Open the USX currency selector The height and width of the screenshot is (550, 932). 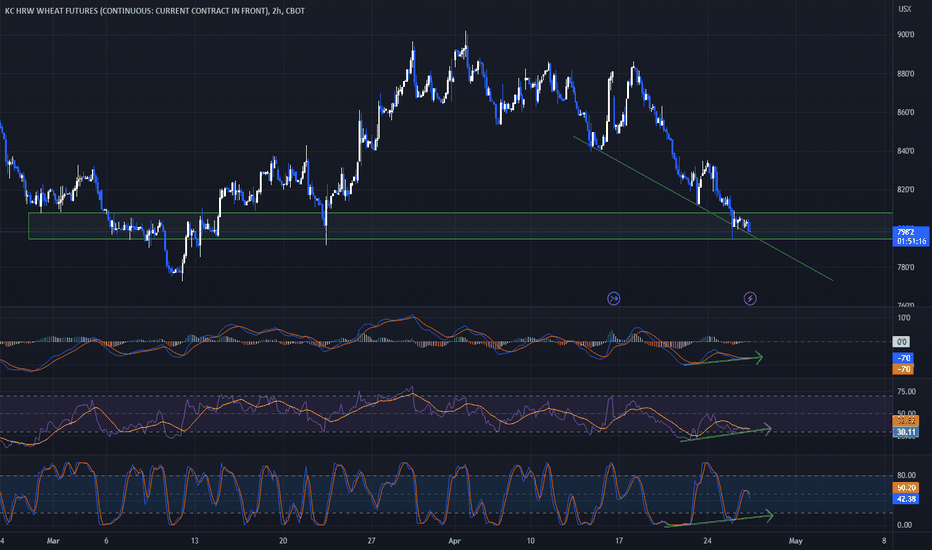(x=905, y=9)
